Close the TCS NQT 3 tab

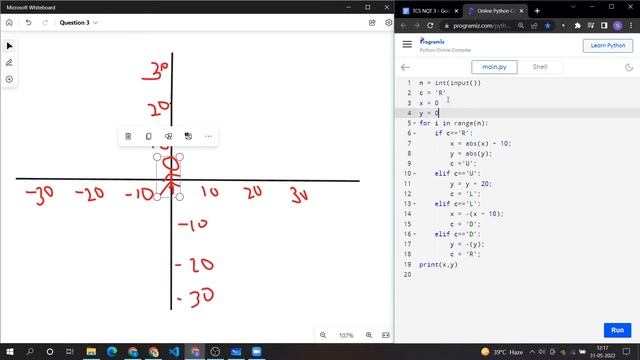click(x=456, y=11)
